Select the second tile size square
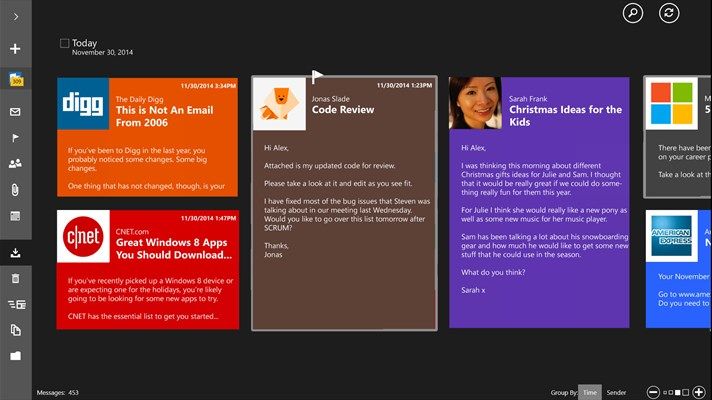This screenshot has width=712, height=400. 671,393
